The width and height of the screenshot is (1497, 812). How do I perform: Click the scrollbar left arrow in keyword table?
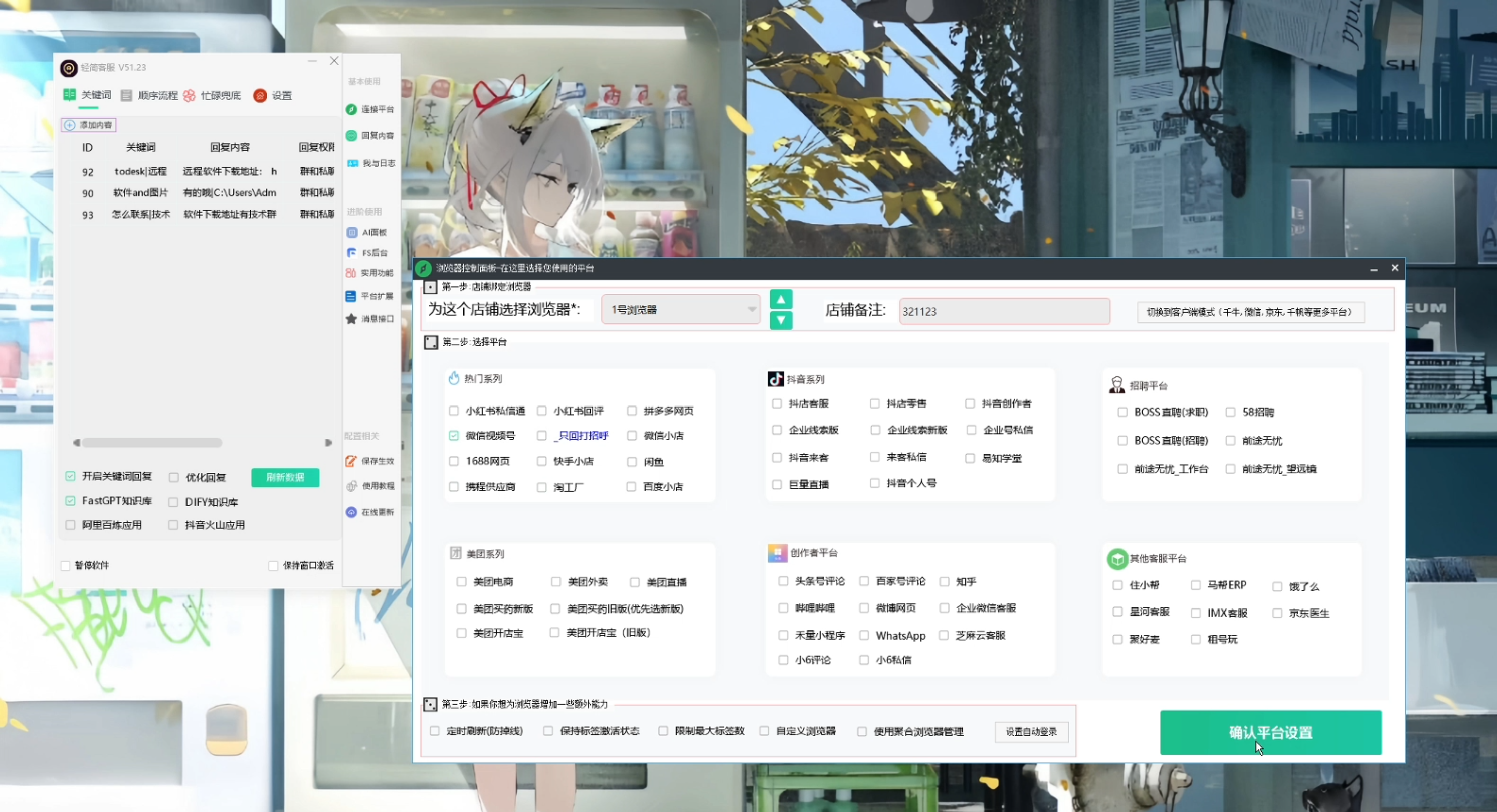(76, 443)
